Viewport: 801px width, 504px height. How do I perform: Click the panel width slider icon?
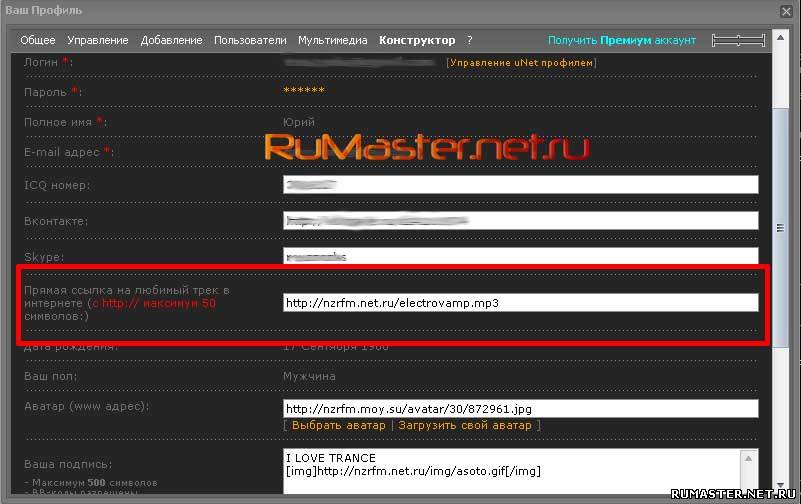[x=738, y=40]
